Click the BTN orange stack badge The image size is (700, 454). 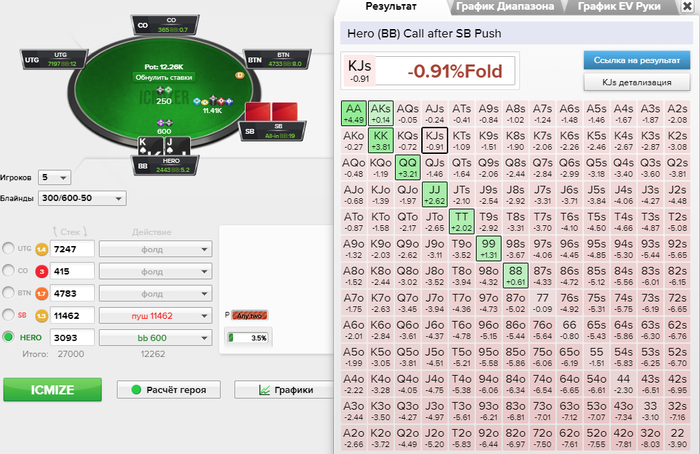(x=42, y=294)
